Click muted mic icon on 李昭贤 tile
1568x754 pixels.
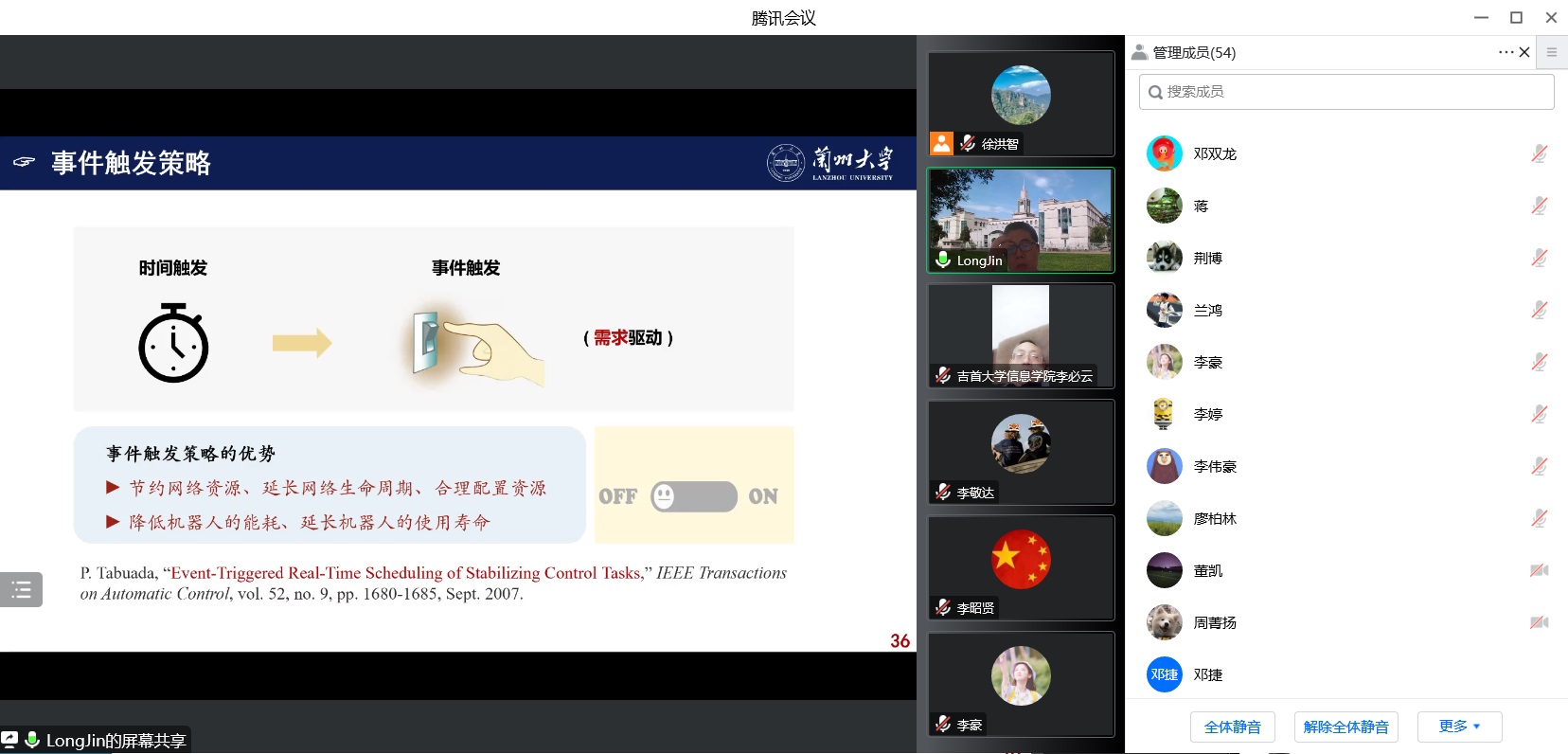[943, 607]
